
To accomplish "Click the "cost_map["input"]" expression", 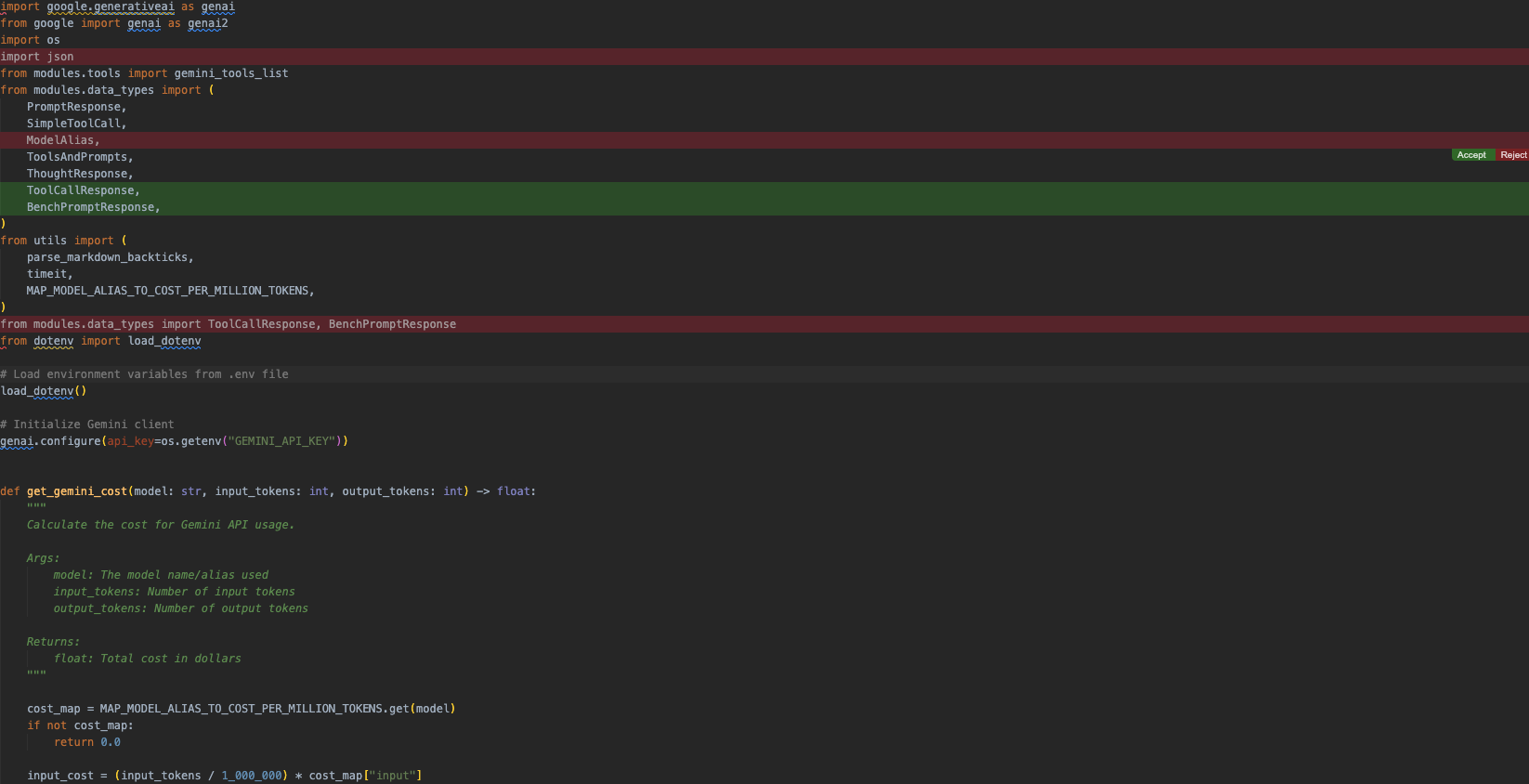I will tap(366, 776).
